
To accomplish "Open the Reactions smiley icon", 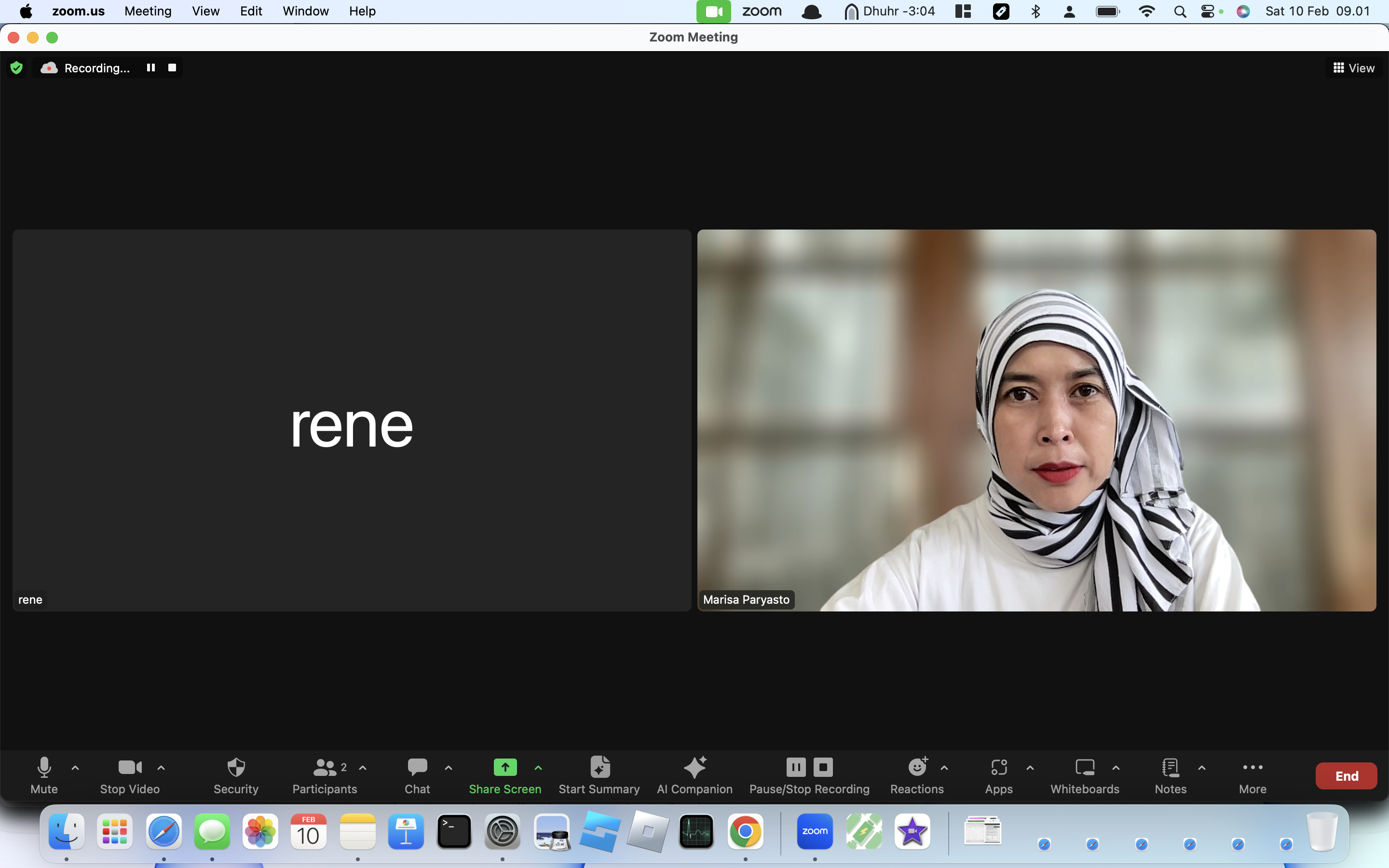I will point(918,766).
